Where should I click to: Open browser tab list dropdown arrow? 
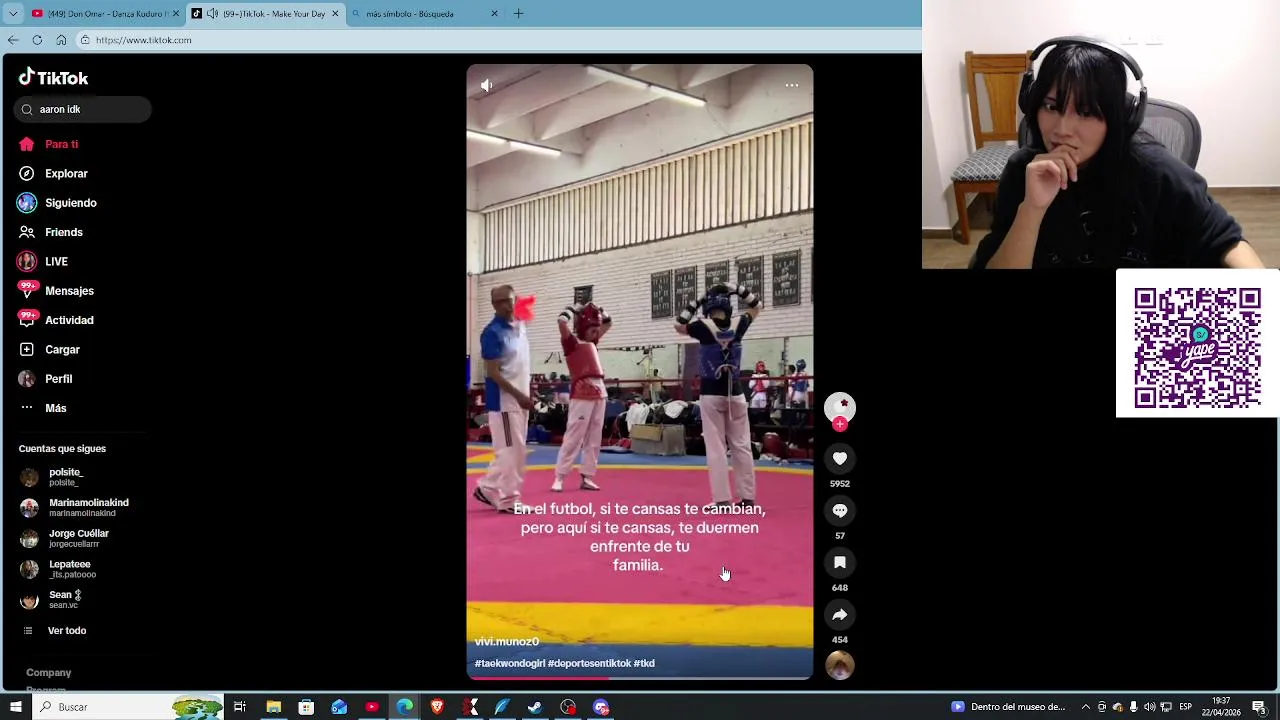pos(13,14)
